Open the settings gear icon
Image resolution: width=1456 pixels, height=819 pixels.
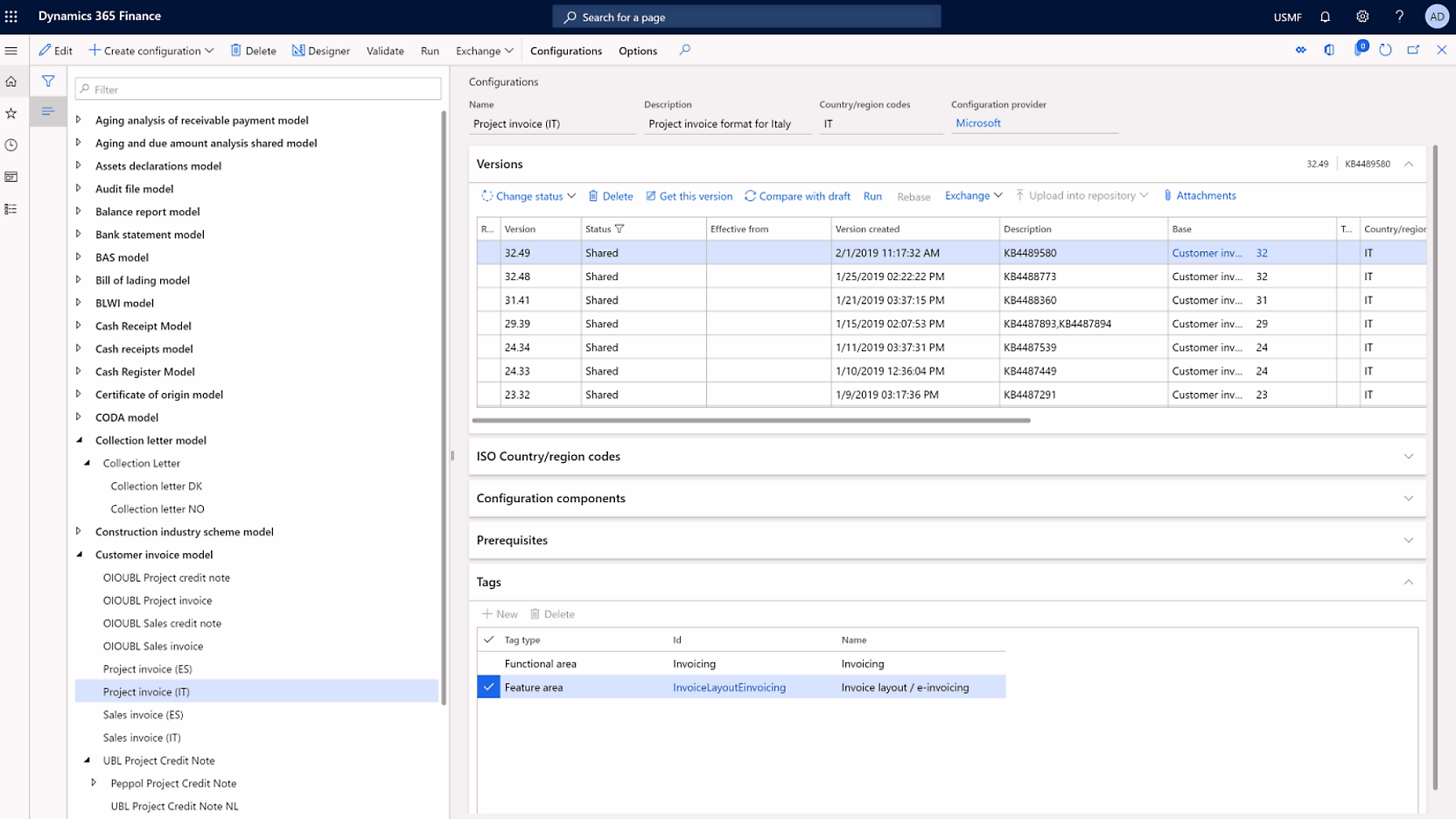tap(1362, 17)
